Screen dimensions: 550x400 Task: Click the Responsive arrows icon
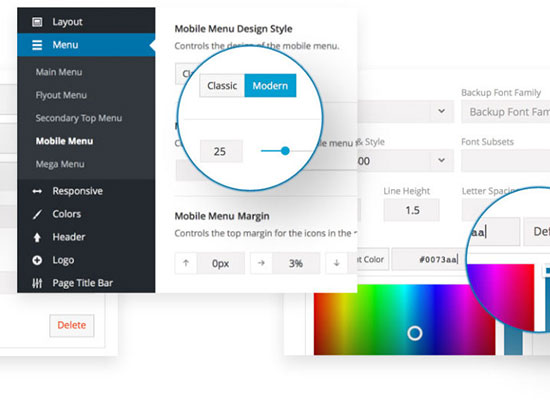click(x=37, y=191)
